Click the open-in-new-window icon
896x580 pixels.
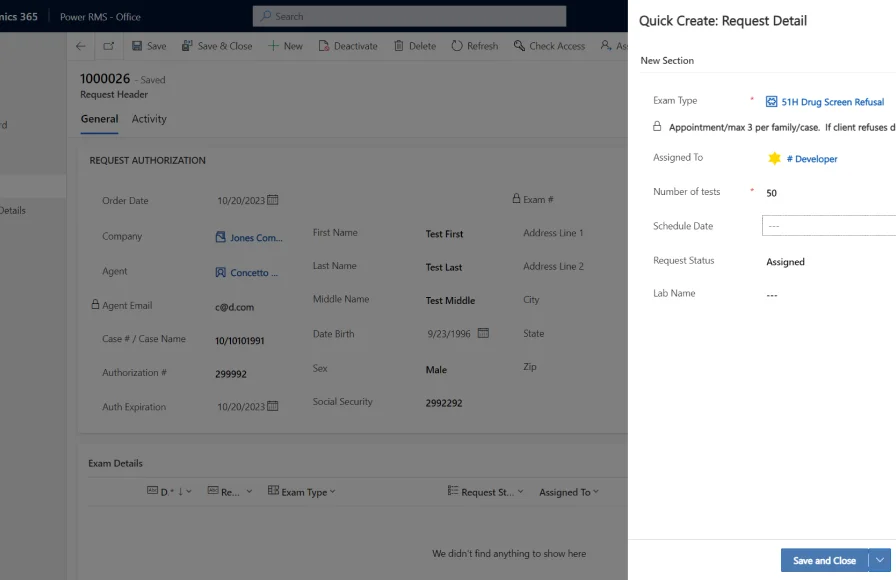(x=108, y=46)
